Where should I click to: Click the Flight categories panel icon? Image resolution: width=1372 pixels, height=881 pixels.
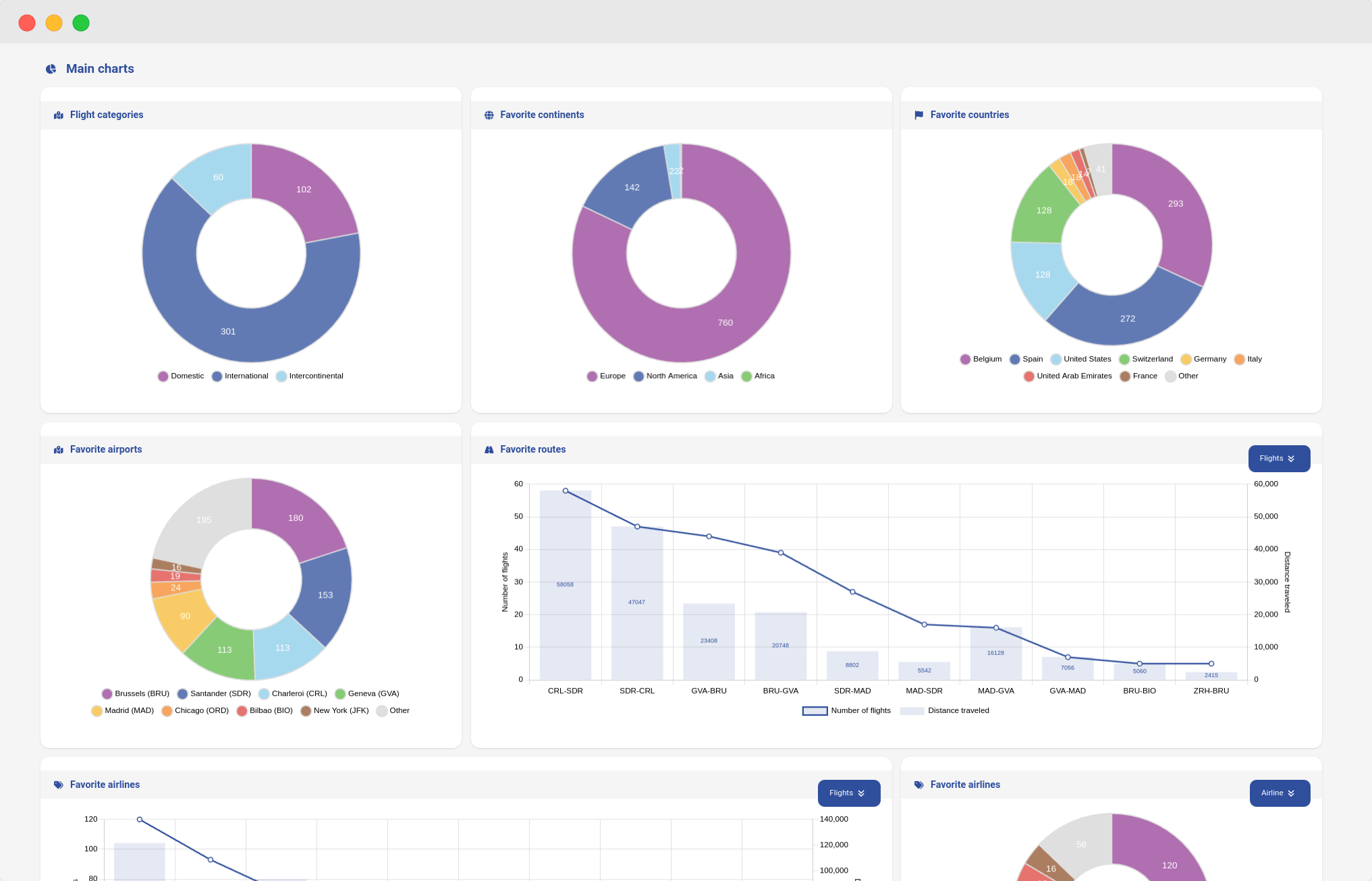(59, 115)
